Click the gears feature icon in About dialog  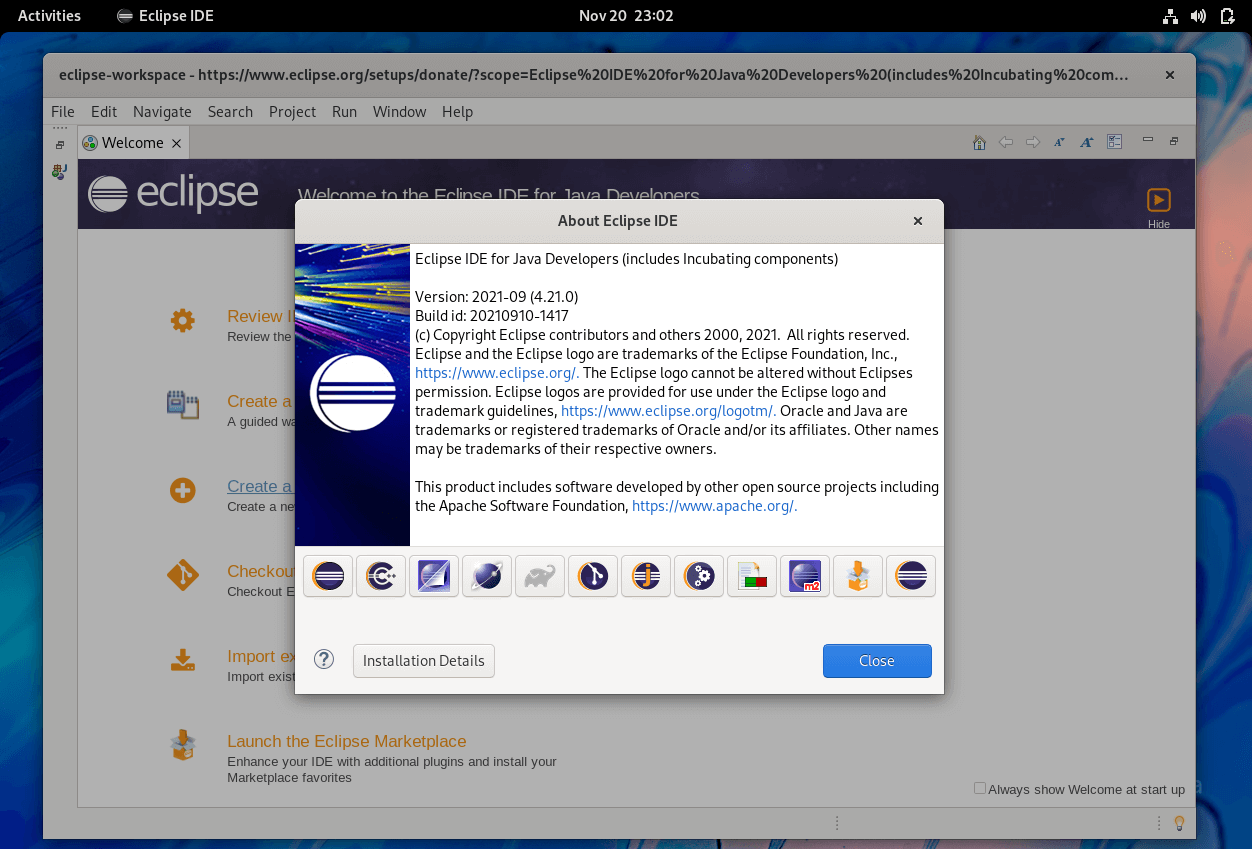699,576
